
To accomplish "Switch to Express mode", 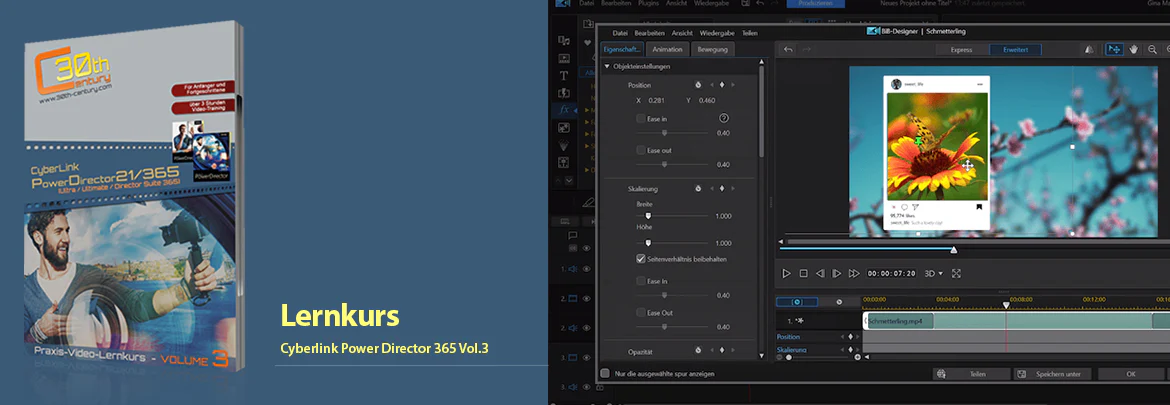I will [962, 49].
